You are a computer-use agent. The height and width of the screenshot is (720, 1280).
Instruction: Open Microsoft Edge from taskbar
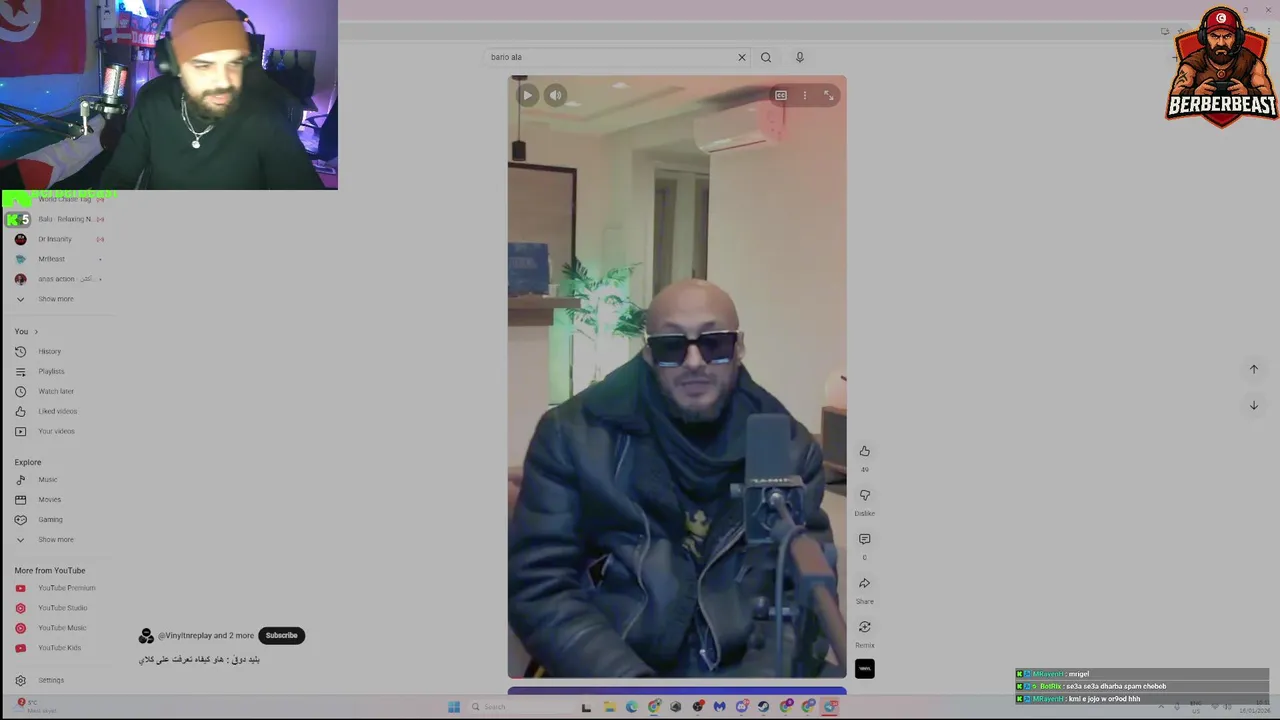coord(631,707)
